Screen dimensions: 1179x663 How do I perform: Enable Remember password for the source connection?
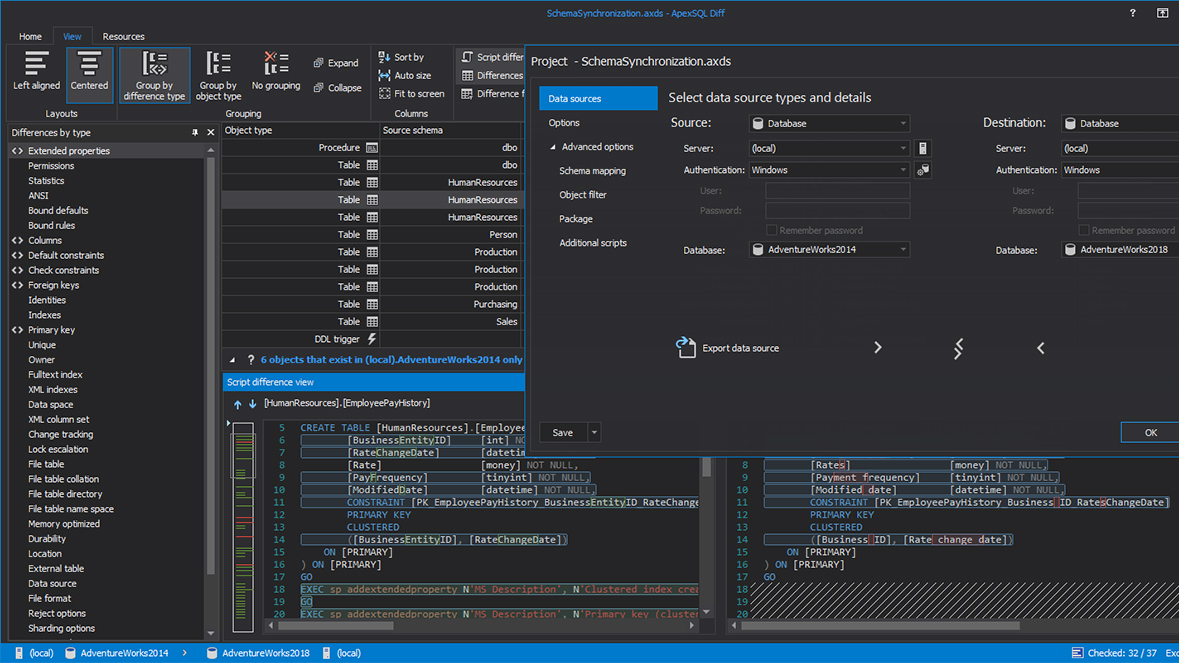pyautogui.click(x=771, y=230)
